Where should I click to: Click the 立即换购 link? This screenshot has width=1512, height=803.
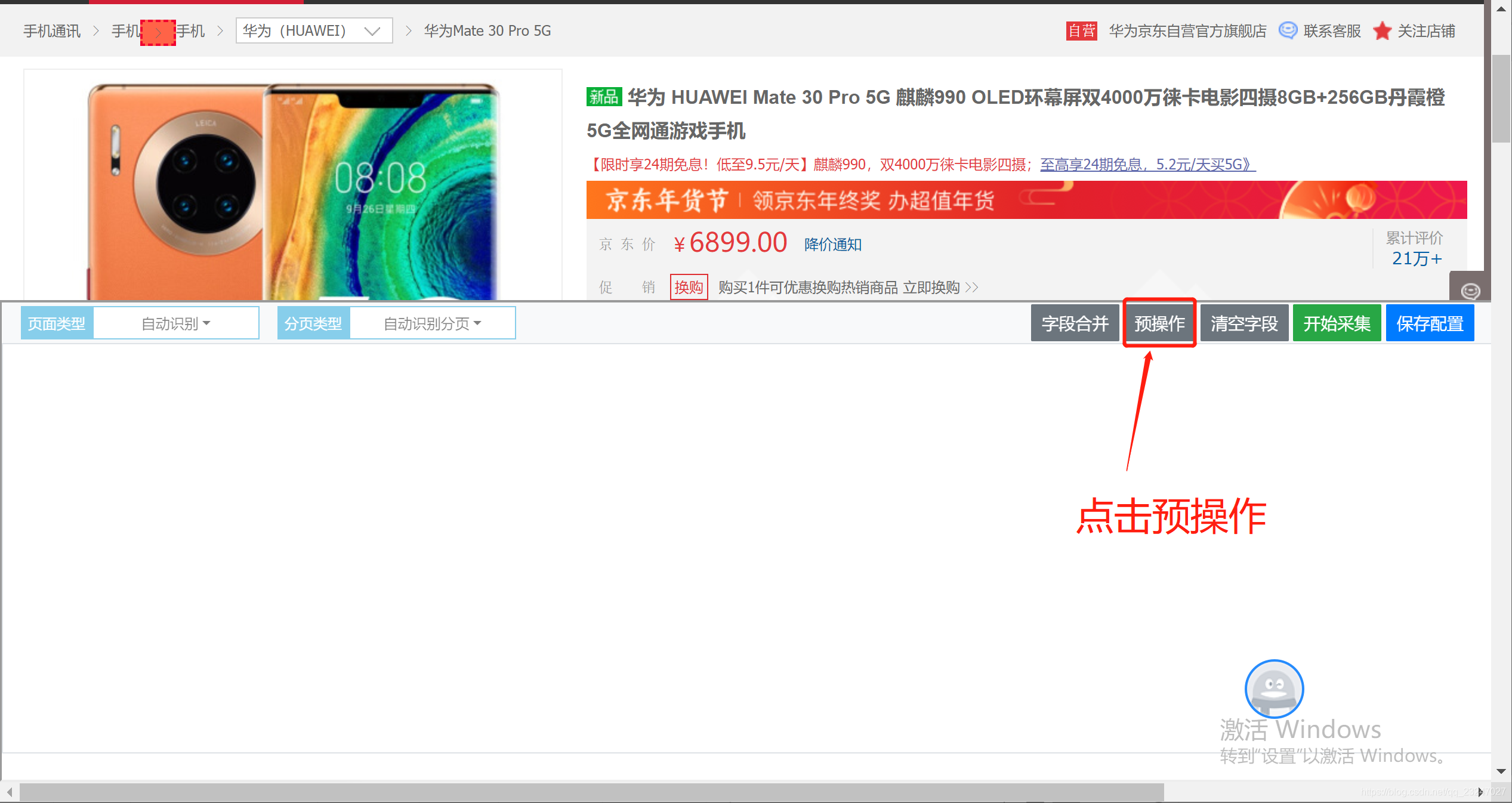click(x=940, y=288)
